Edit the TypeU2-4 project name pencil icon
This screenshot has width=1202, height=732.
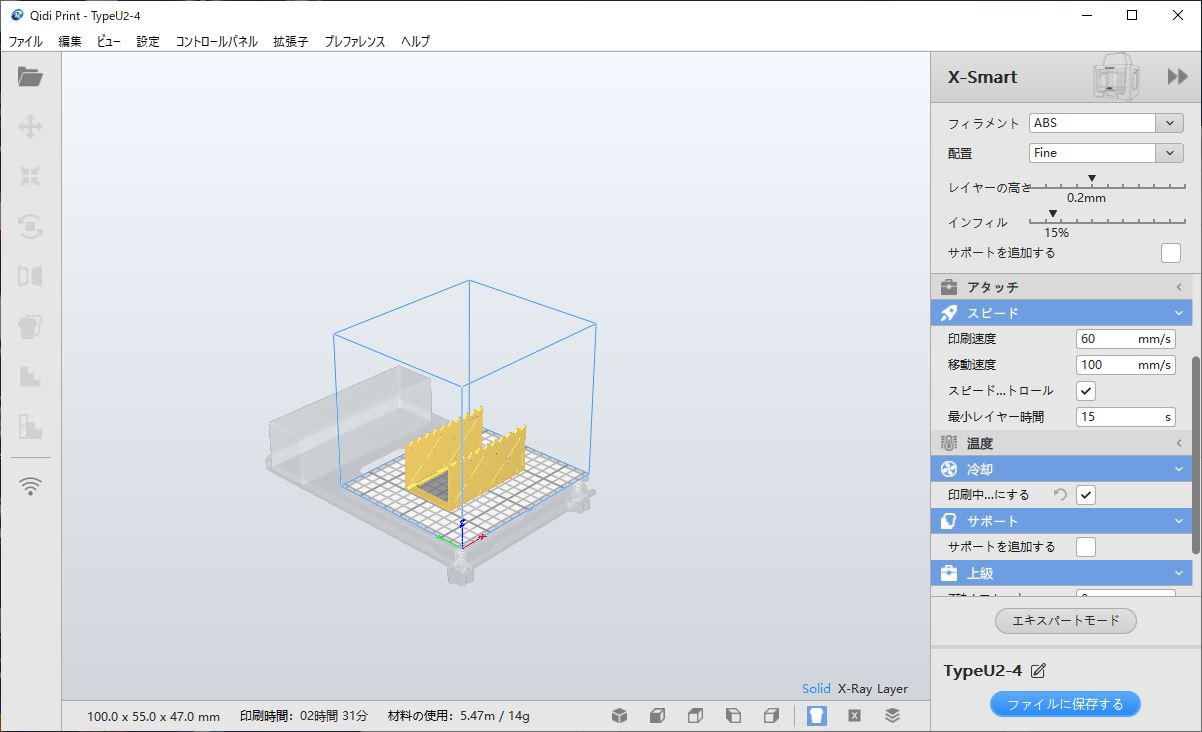[1038, 671]
